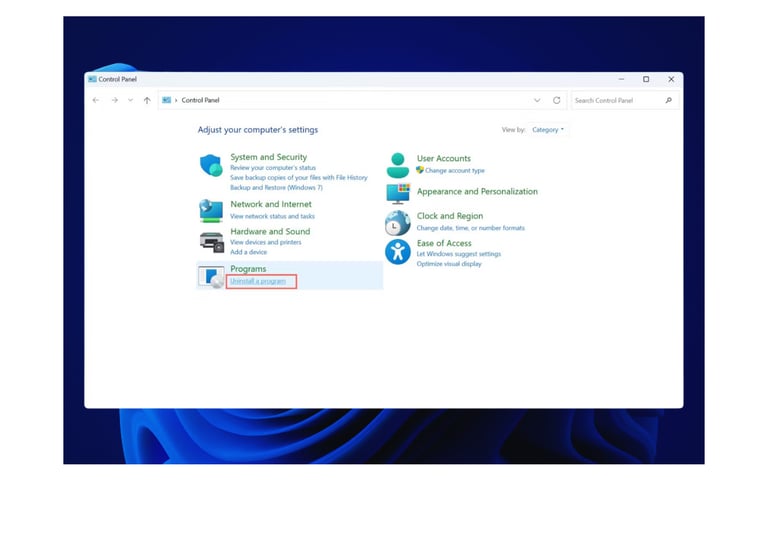Open the View by Category dropdown

pyautogui.click(x=548, y=129)
